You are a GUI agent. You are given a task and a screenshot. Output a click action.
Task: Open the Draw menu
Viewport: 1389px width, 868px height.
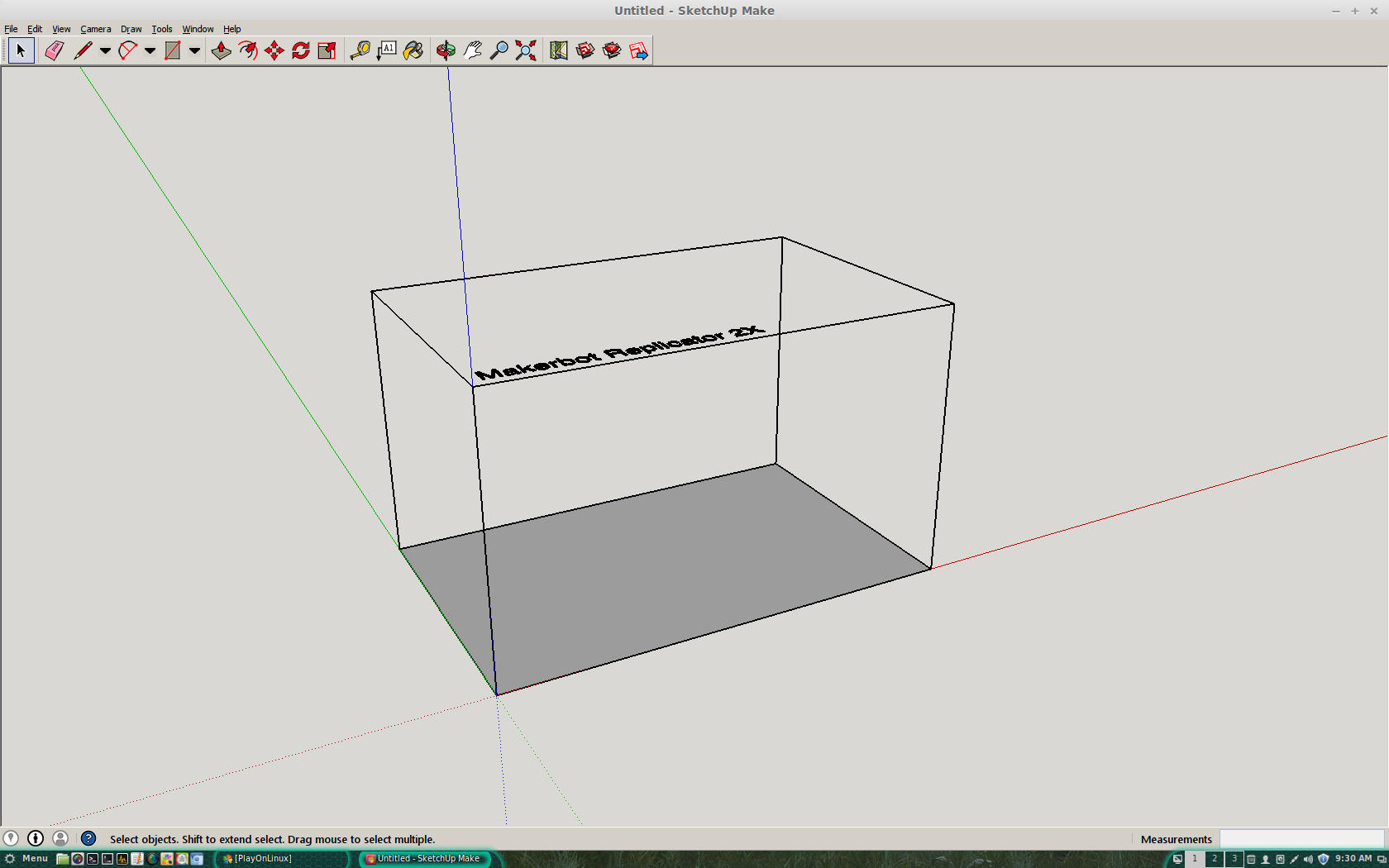pos(131,29)
